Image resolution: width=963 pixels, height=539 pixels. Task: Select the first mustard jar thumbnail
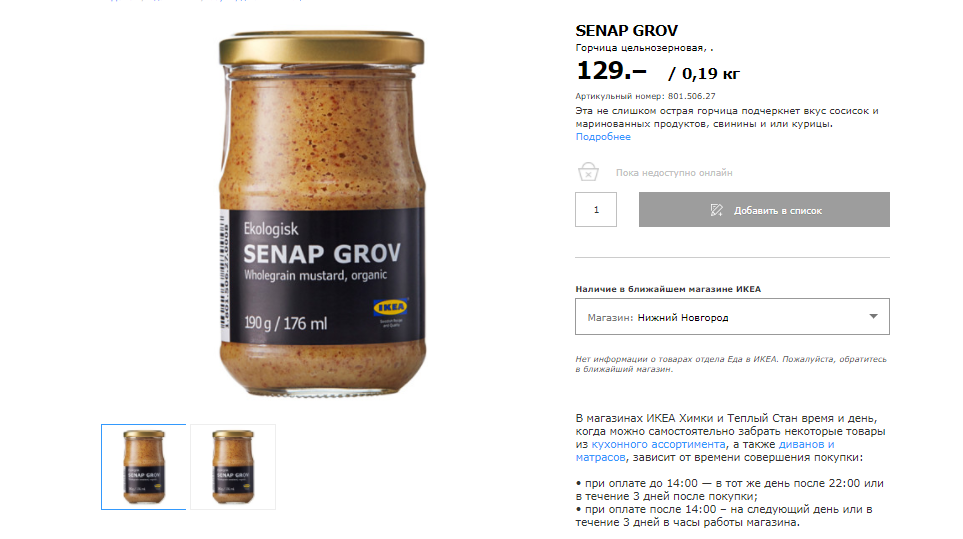point(144,467)
